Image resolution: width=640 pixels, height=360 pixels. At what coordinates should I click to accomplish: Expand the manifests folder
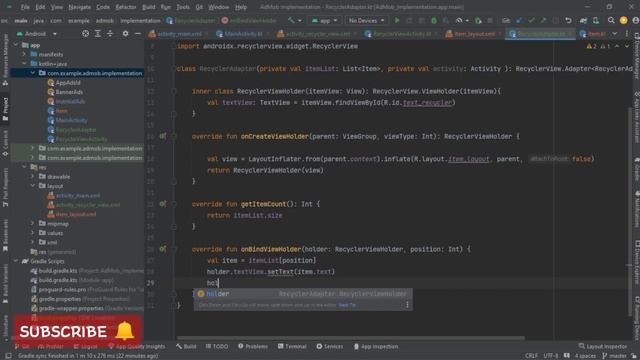[x=24, y=54]
